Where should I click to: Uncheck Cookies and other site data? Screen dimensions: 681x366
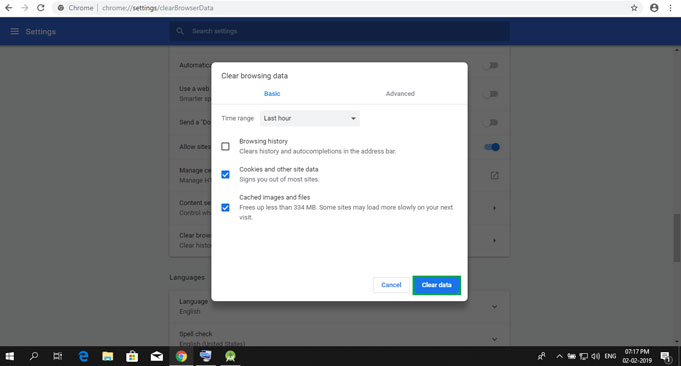pos(225,175)
